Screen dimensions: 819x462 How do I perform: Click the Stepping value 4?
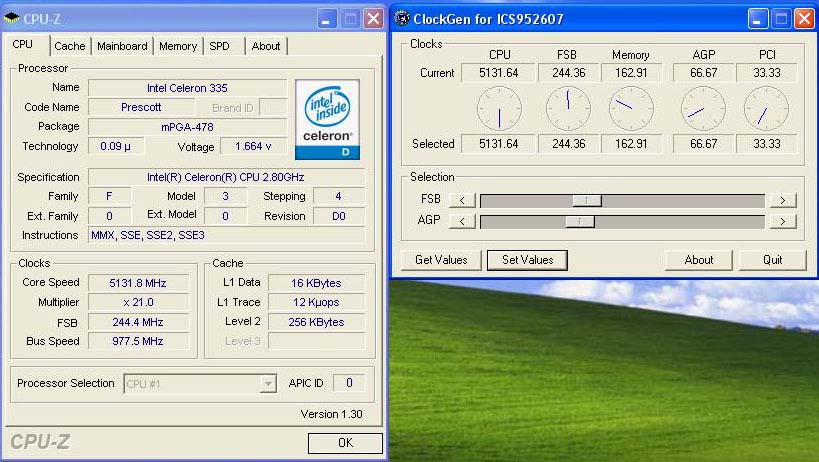click(x=338, y=197)
